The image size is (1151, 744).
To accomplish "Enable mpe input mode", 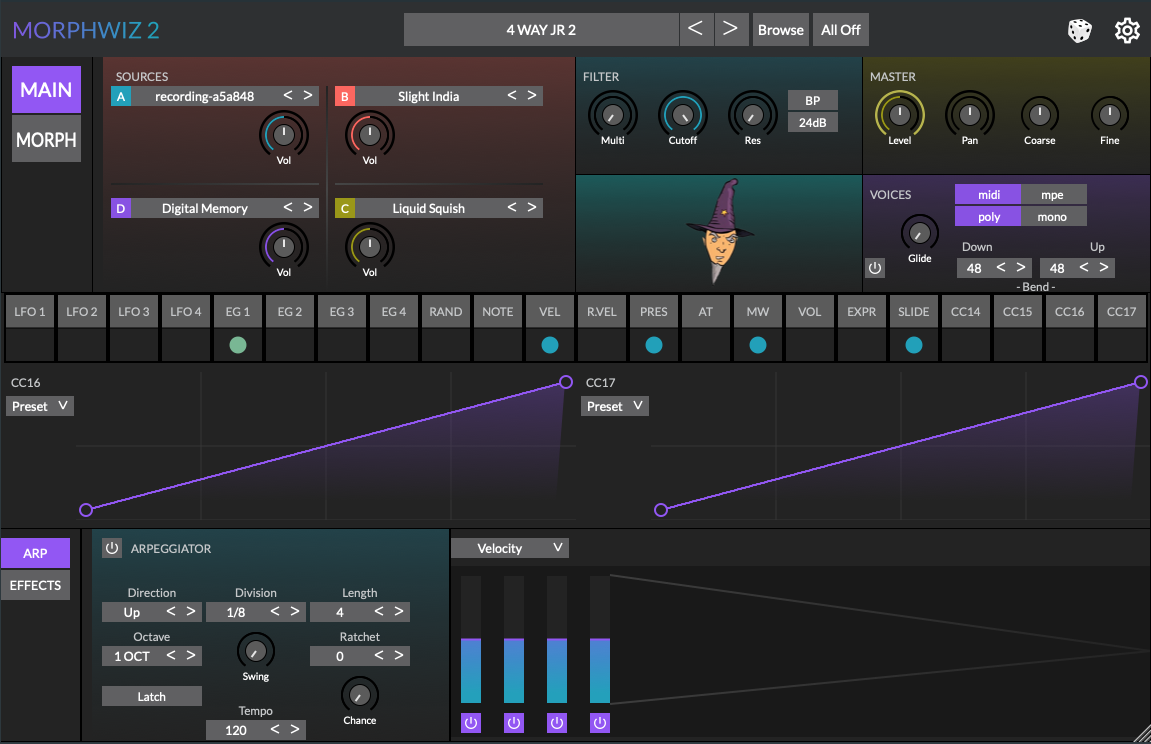I will [1052, 195].
